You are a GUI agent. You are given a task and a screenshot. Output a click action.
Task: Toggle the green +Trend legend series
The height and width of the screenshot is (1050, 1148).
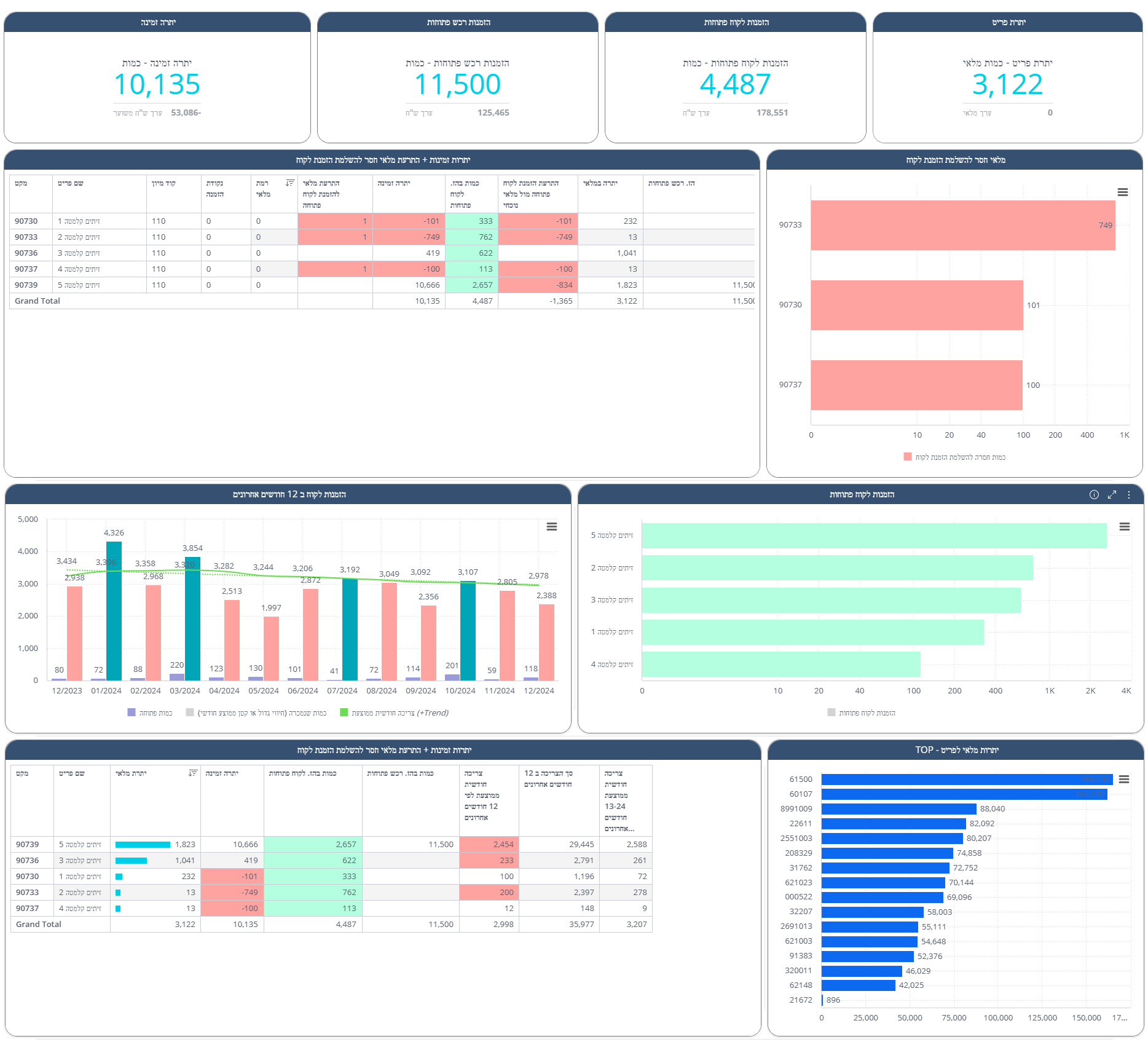click(395, 713)
